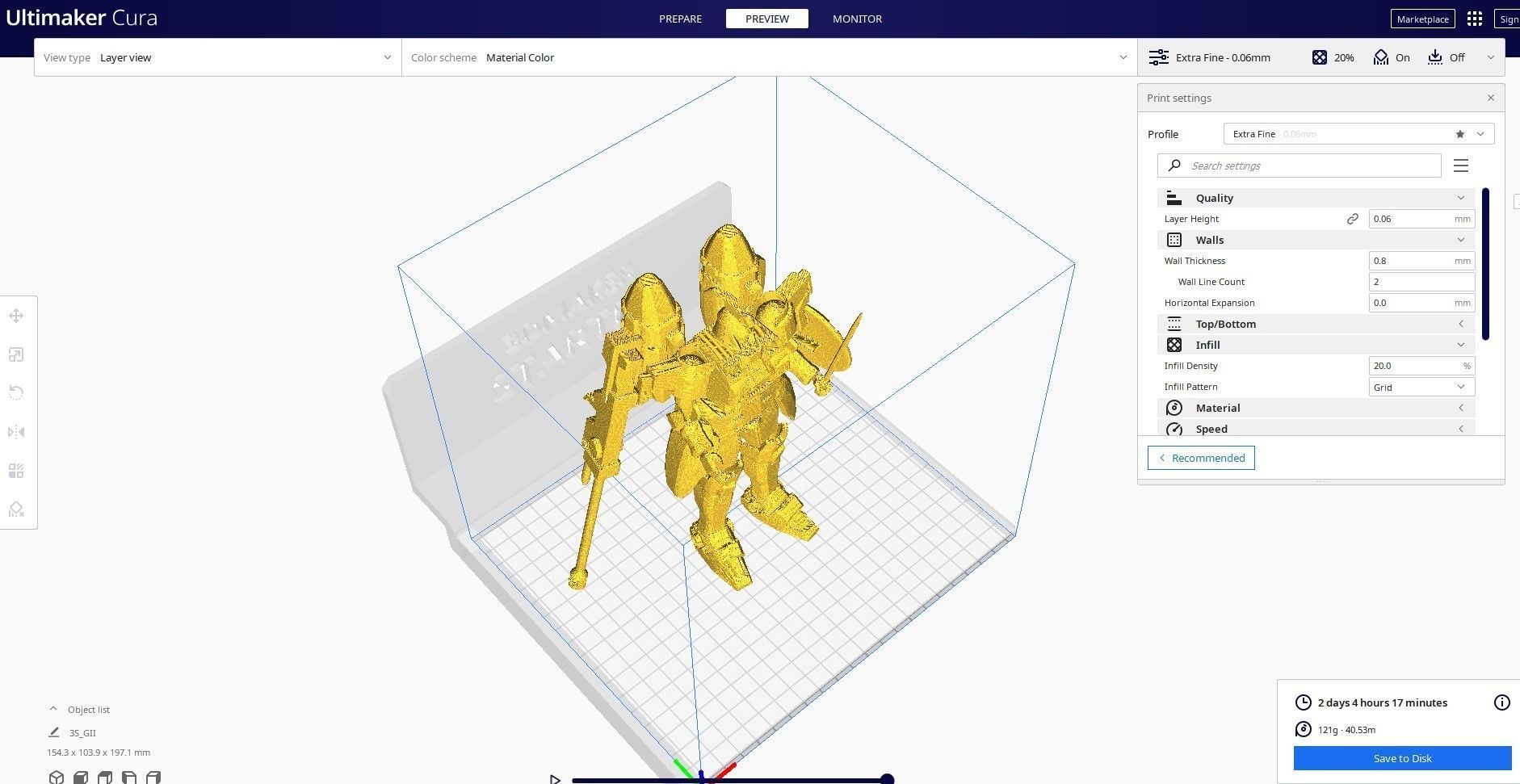Switch to left side view cube
1520x784 pixels.
click(128, 777)
